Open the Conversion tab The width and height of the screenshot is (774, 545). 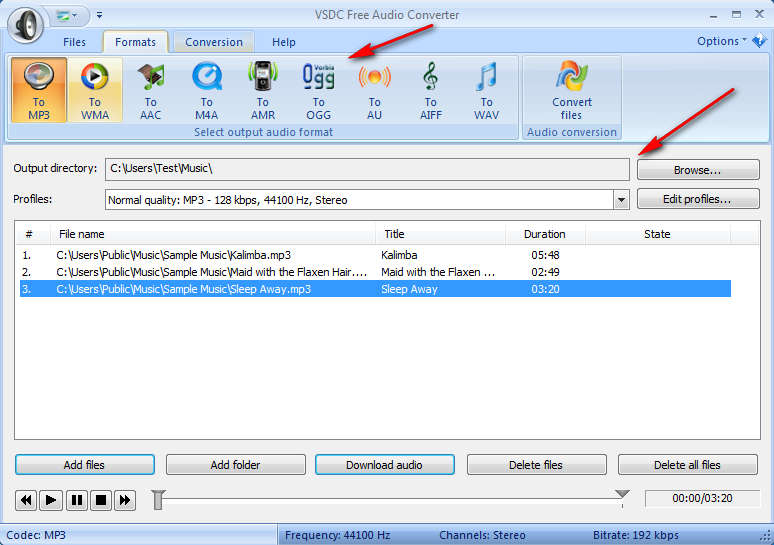214,42
